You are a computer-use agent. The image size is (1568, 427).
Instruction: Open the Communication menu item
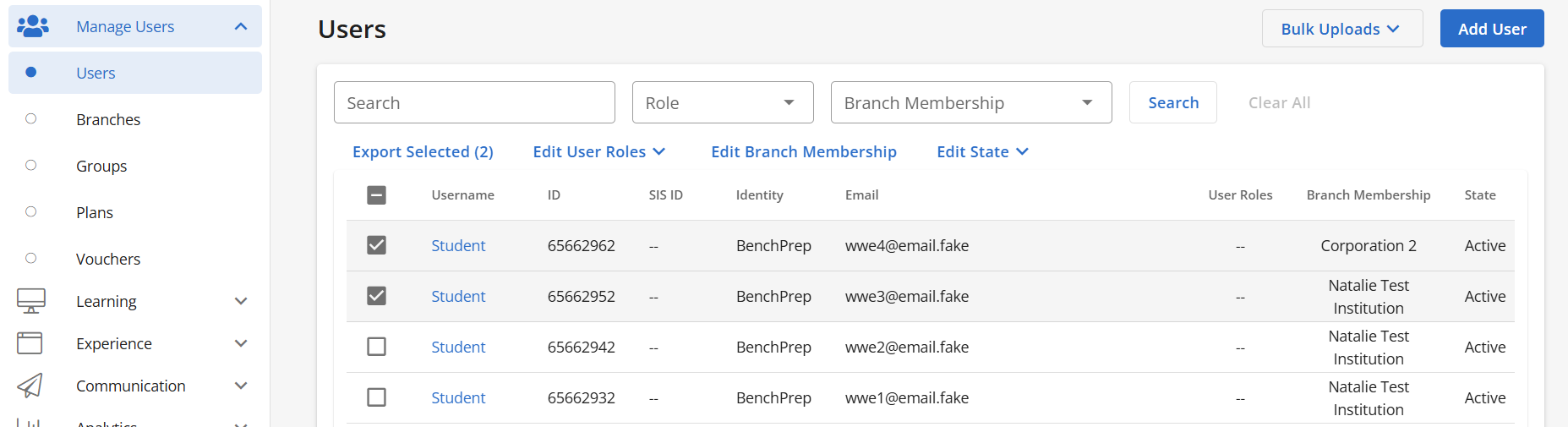(x=135, y=386)
